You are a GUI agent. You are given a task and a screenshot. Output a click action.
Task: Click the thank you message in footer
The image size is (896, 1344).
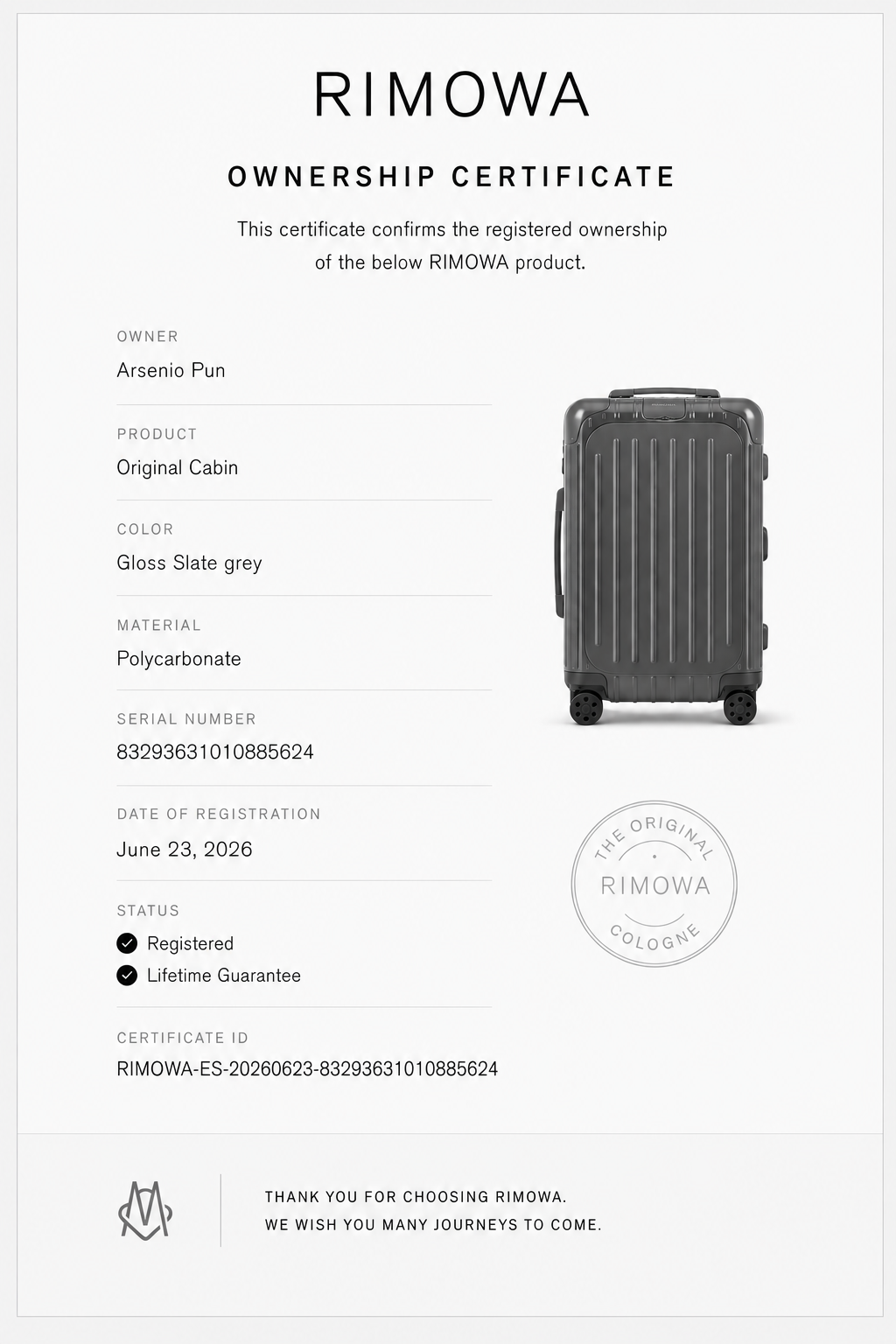(x=433, y=1211)
